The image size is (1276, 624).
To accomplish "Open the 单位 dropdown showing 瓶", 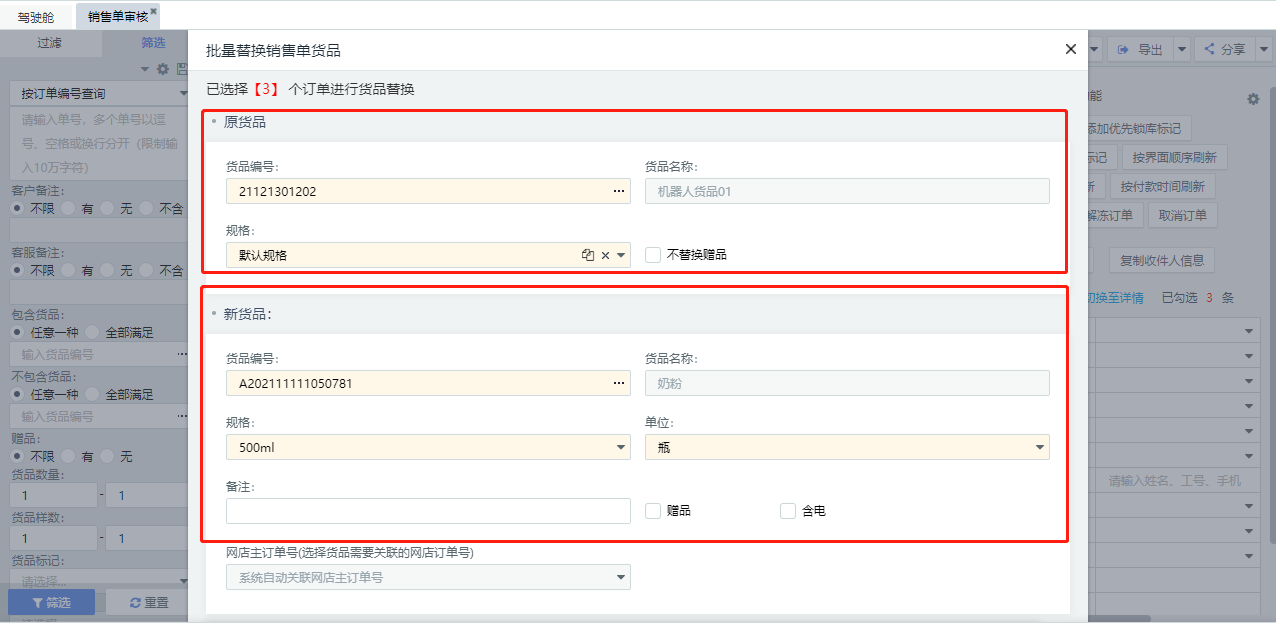I will pyautogui.click(x=1040, y=448).
